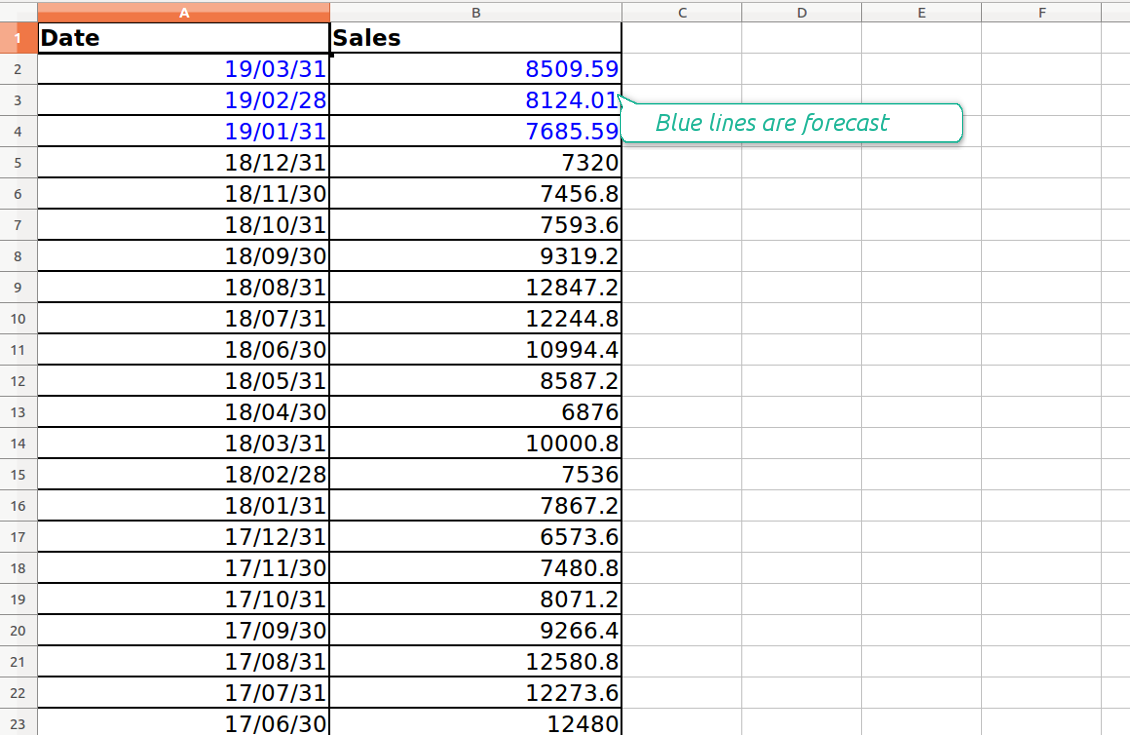Screen dimensions: 1130x735
Task: Select date cell 18/12/31
Action: (184, 162)
